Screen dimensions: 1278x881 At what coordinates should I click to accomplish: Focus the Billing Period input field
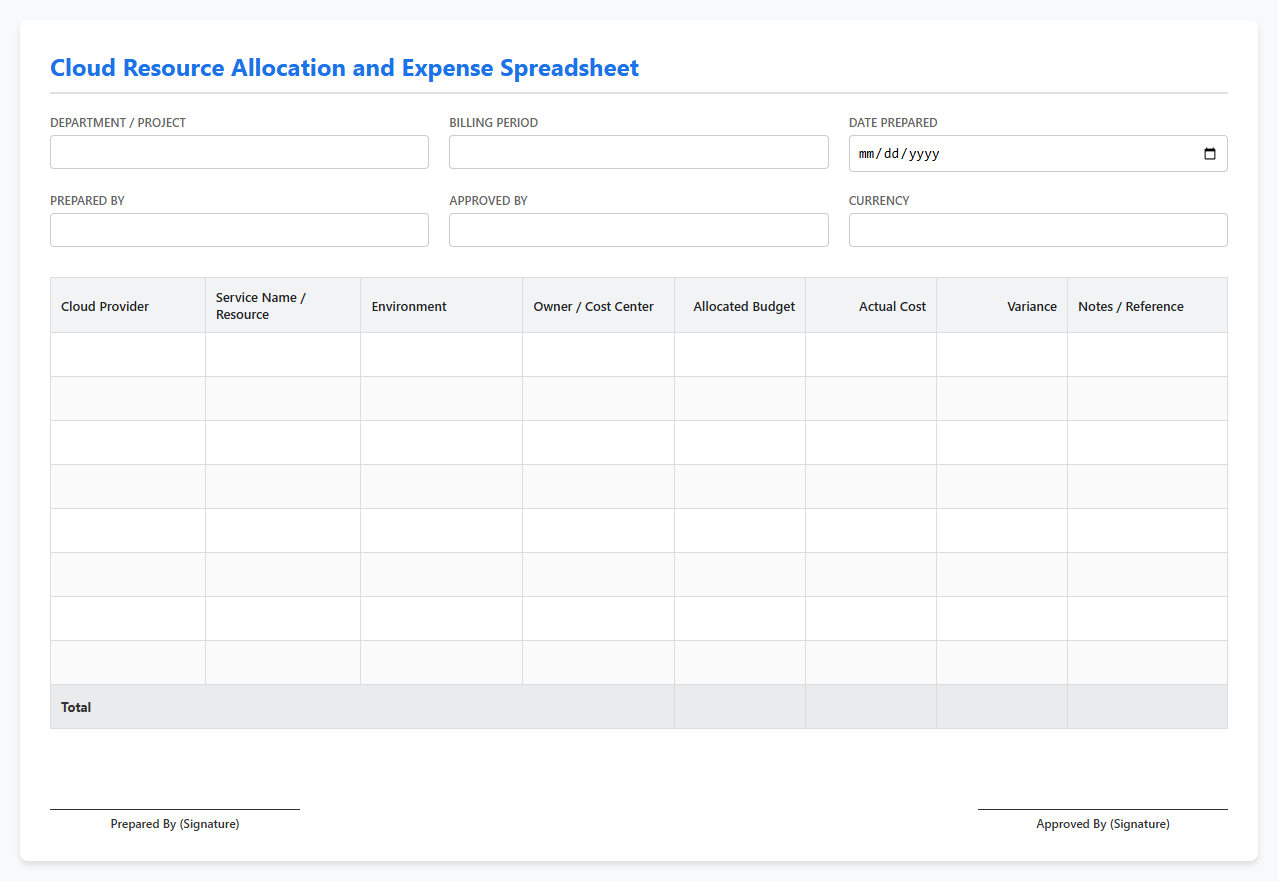[x=639, y=152]
